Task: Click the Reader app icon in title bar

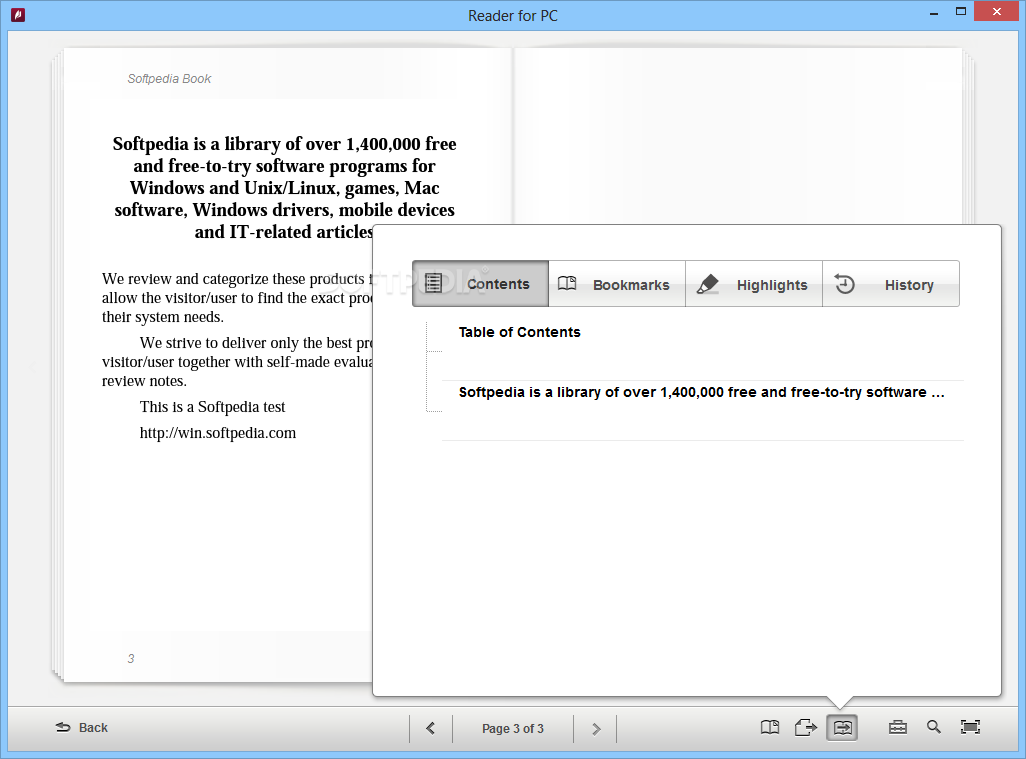Action: coord(18,14)
